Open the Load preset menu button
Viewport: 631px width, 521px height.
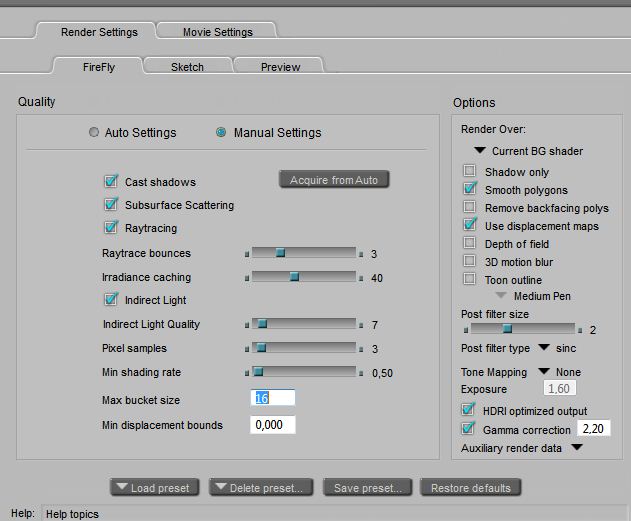(154, 488)
